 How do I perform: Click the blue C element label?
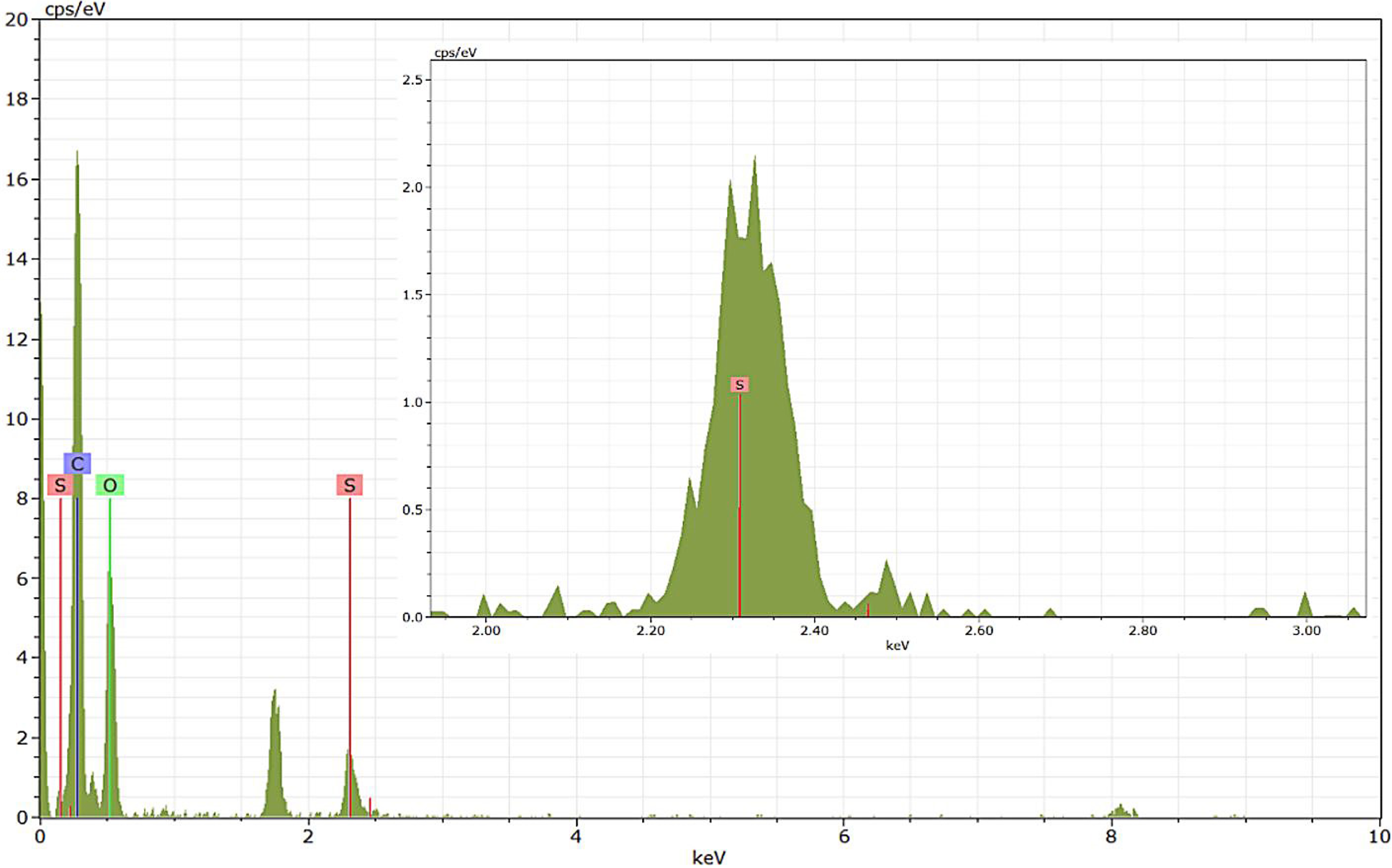(x=77, y=464)
